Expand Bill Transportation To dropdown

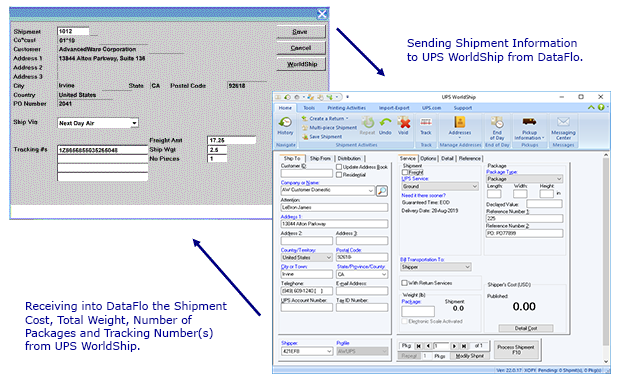coord(436,267)
